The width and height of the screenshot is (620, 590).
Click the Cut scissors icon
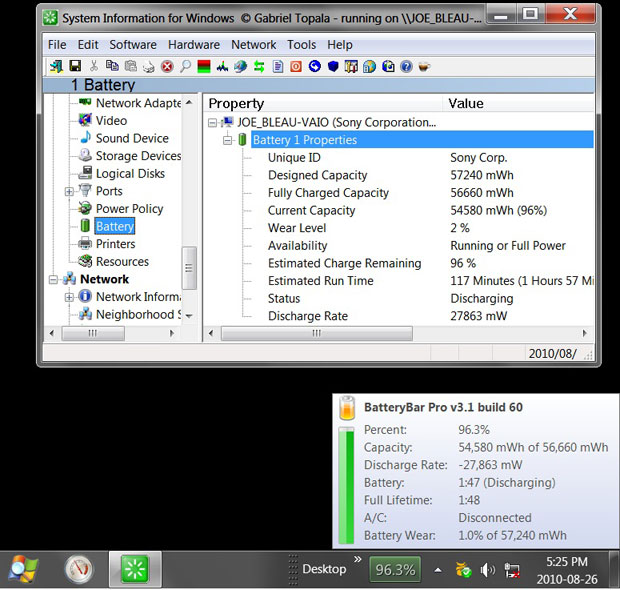94,66
